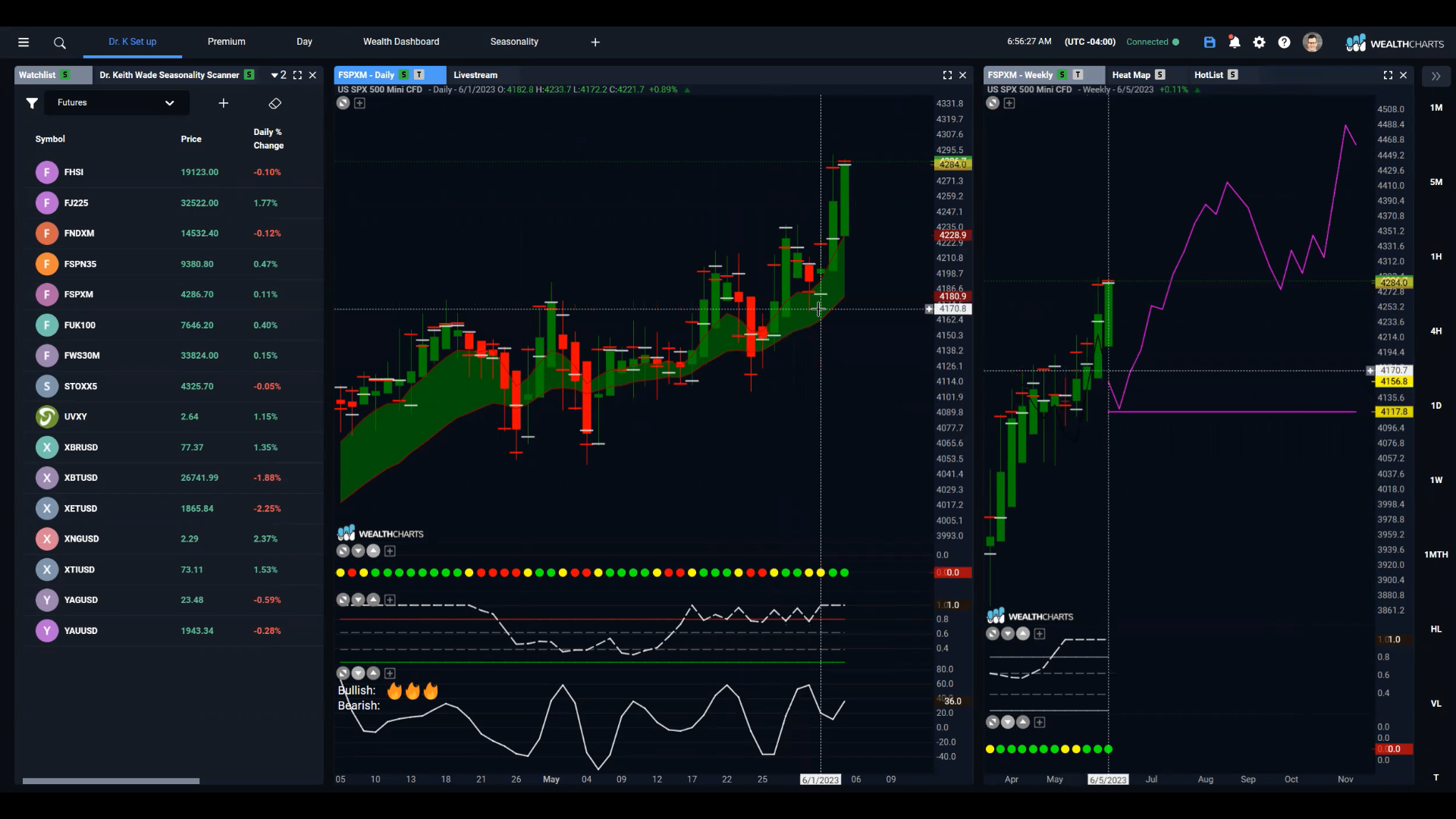Open the Wealth Dashboard tab
Screen dimensions: 1456x819
[401, 42]
